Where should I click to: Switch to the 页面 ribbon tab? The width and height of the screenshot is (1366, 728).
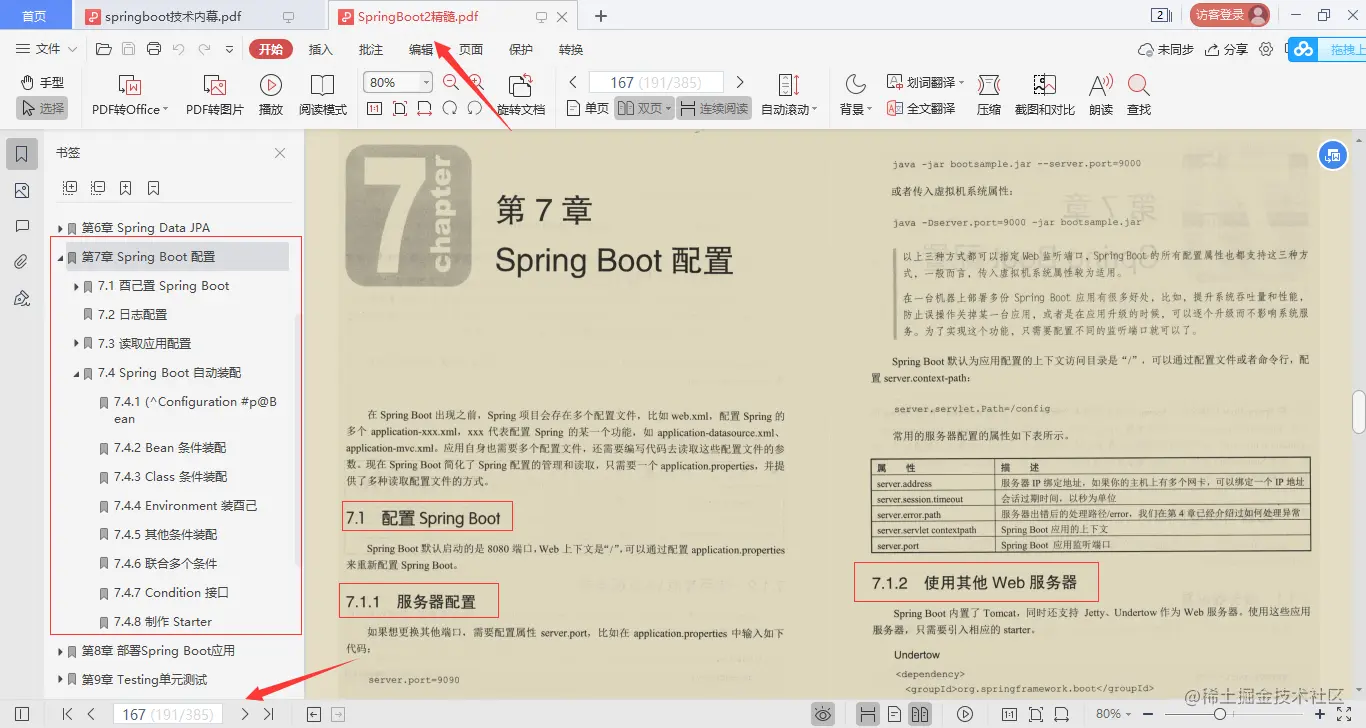(x=471, y=49)
